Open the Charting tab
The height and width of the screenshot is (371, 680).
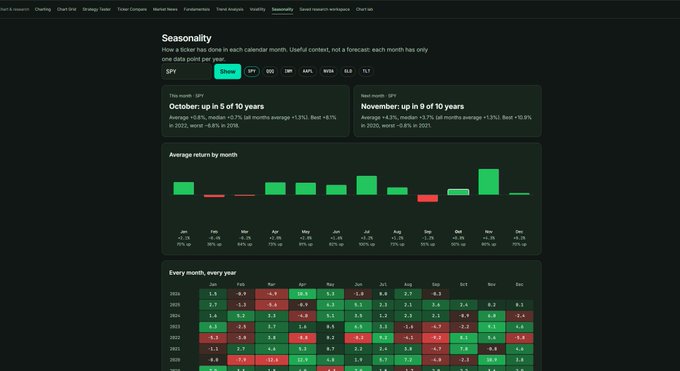click(42, 9)
